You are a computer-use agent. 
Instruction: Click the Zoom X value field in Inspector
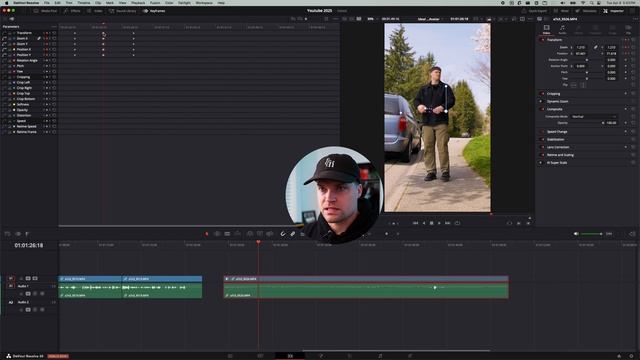coord(581,47)
